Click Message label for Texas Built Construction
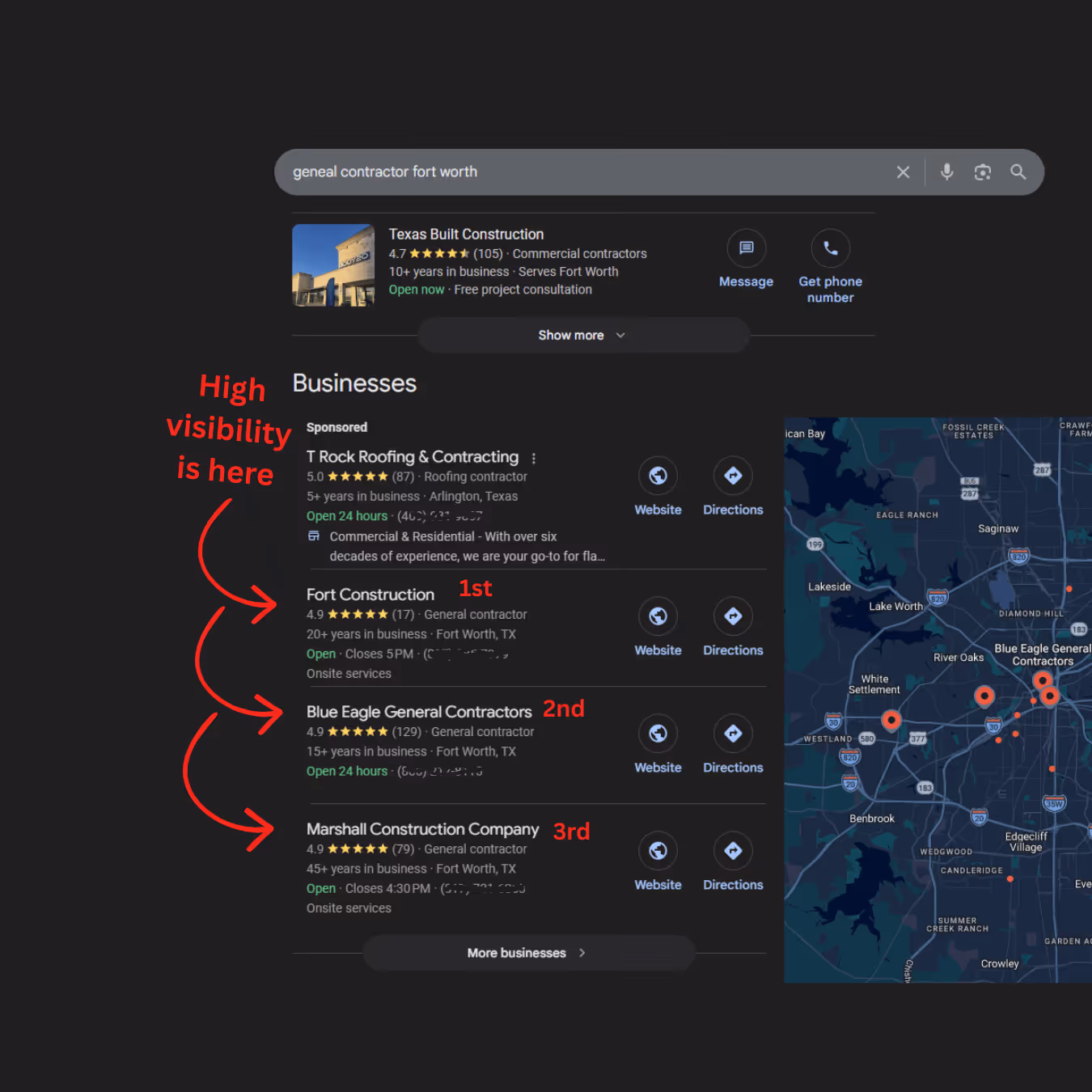1092x1092 pixels. tap(747, 281)
